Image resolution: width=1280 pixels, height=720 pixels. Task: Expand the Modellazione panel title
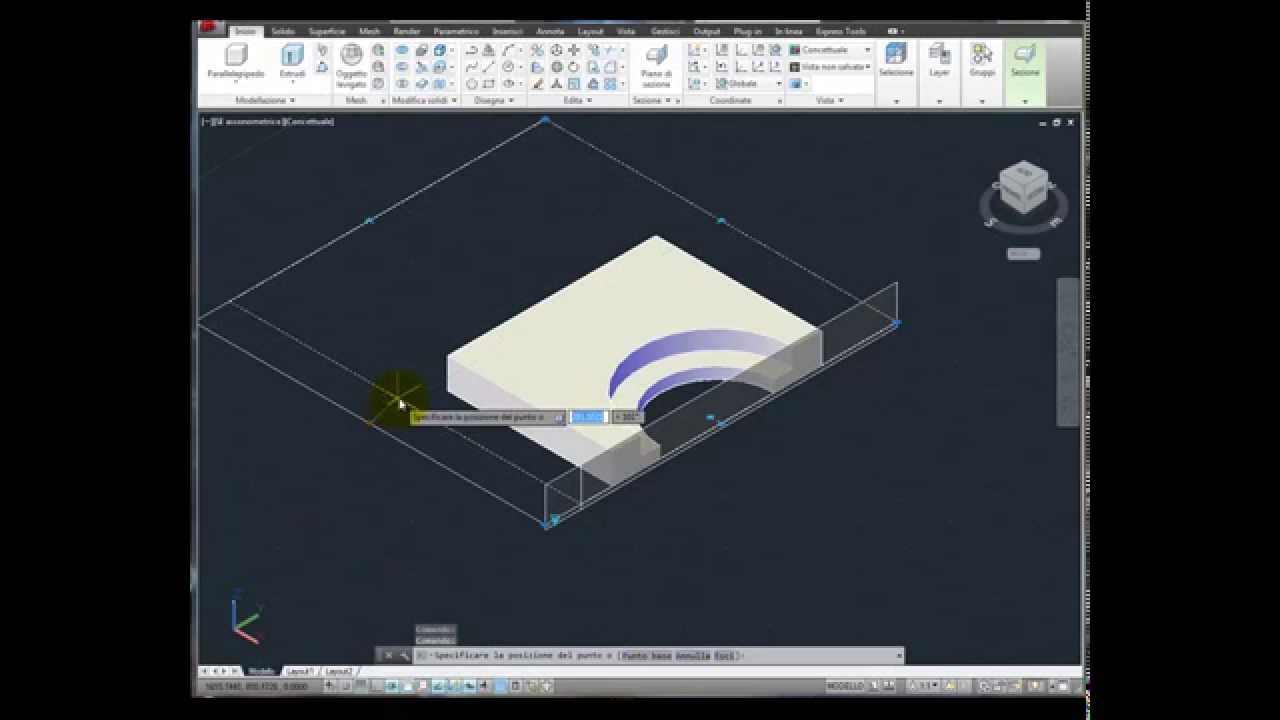(265, 101)
